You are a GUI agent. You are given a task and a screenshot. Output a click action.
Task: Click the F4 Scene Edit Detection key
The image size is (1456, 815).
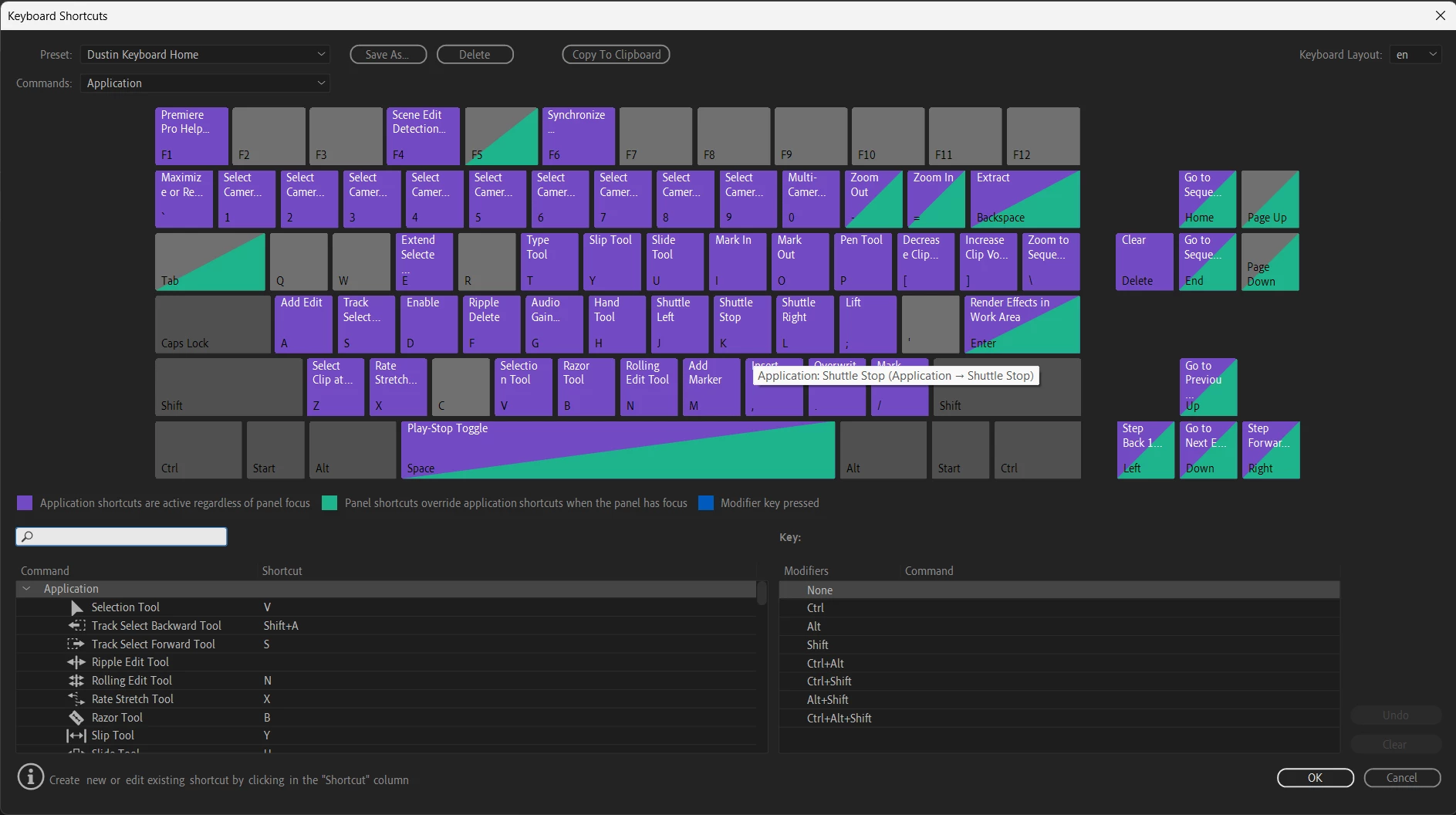coord(423,136)
